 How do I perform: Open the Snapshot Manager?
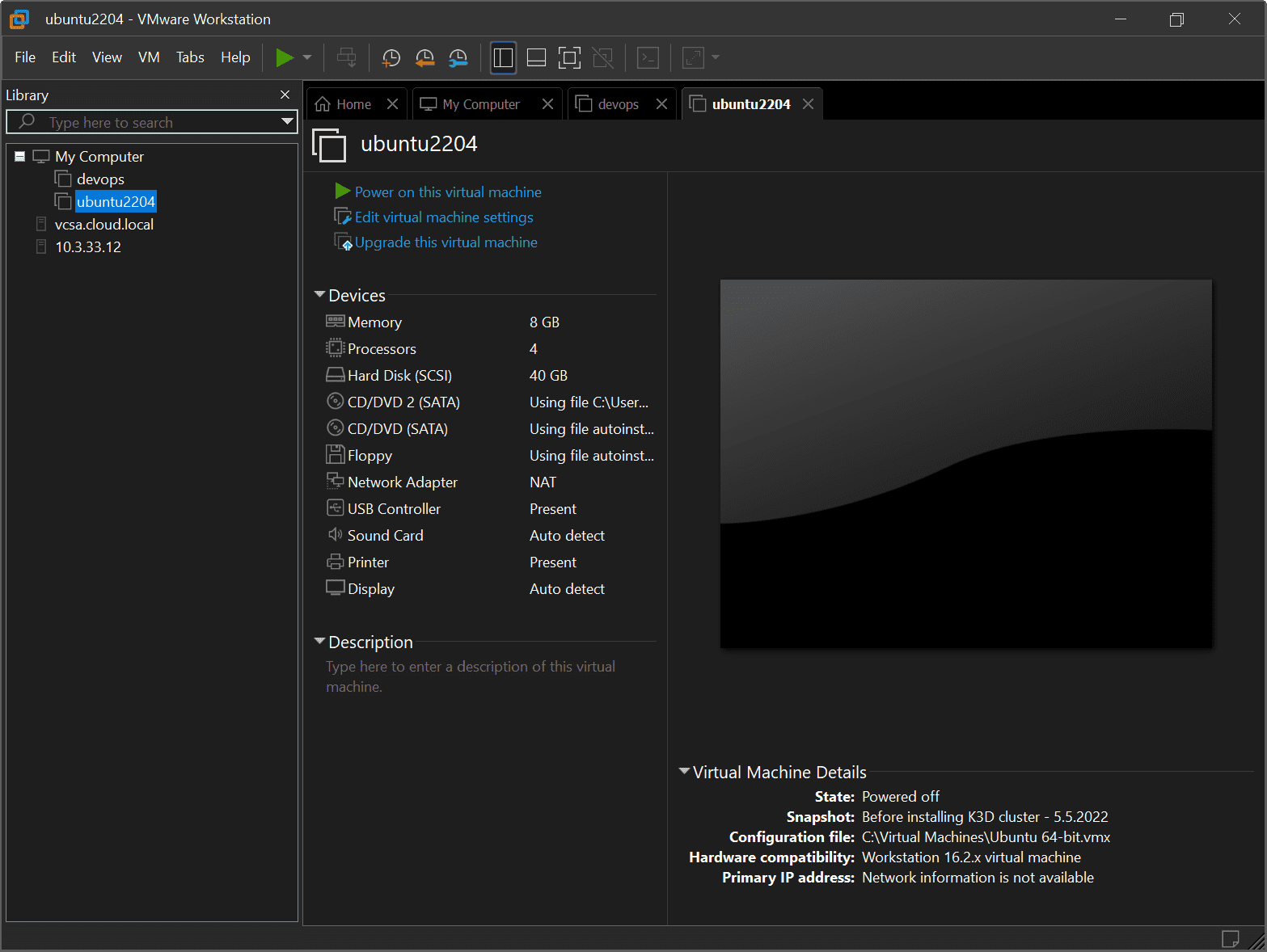[458, 57]
